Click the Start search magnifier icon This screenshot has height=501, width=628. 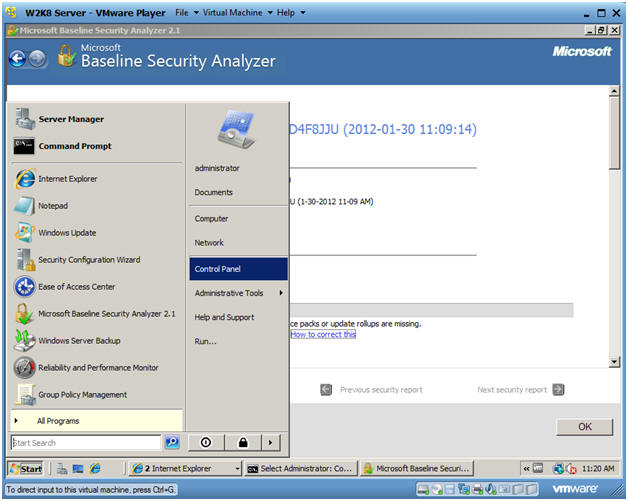point(172,443)
